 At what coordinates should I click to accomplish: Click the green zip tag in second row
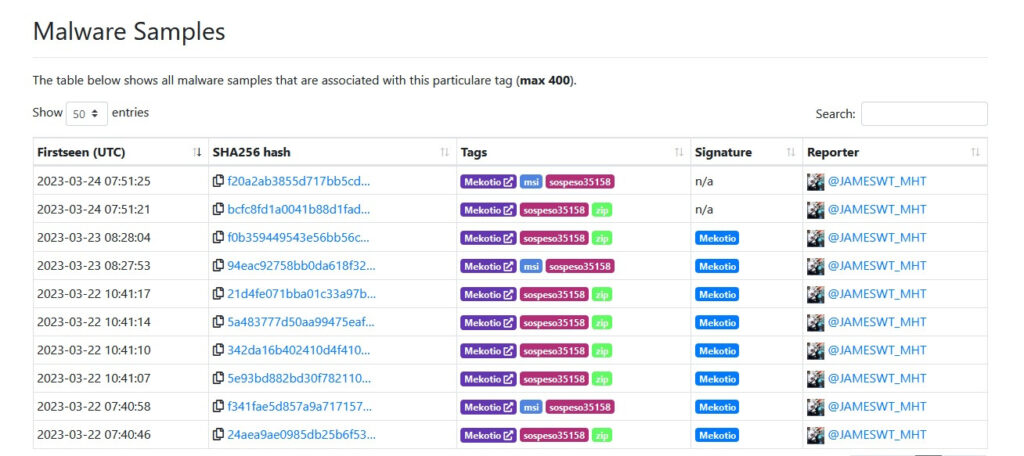(x=601, y=210)
